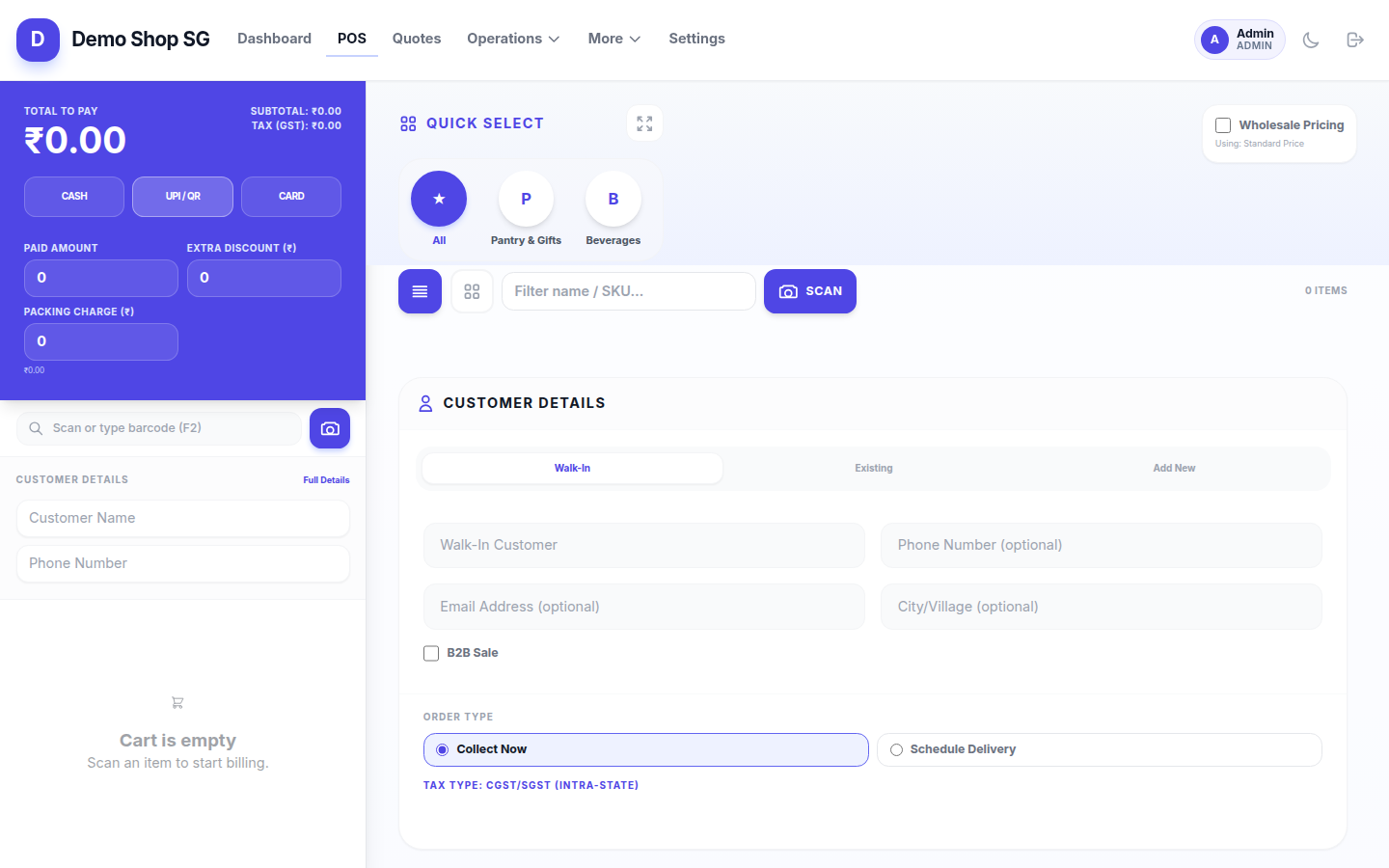Select the Beverages category
This screenshot has height=868, width=1389.
(x=613, y=199)
